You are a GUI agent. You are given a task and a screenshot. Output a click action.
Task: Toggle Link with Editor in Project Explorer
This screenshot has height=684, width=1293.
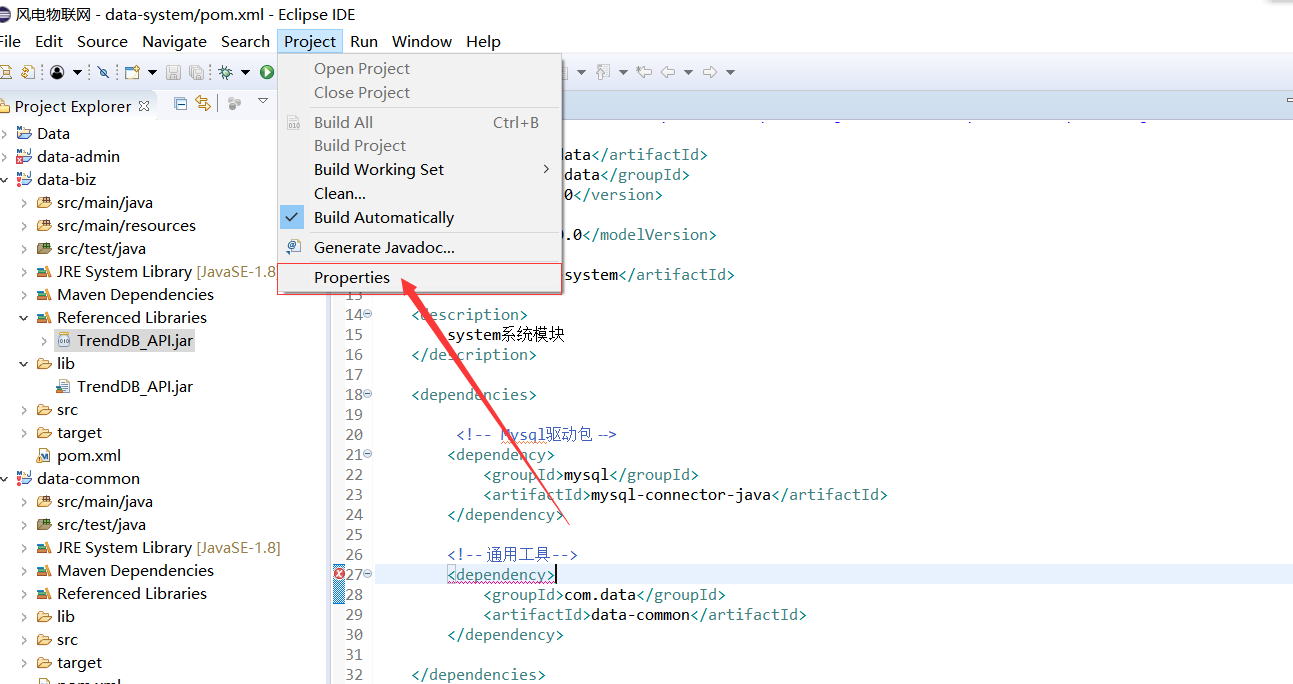[x=205, y=103]
